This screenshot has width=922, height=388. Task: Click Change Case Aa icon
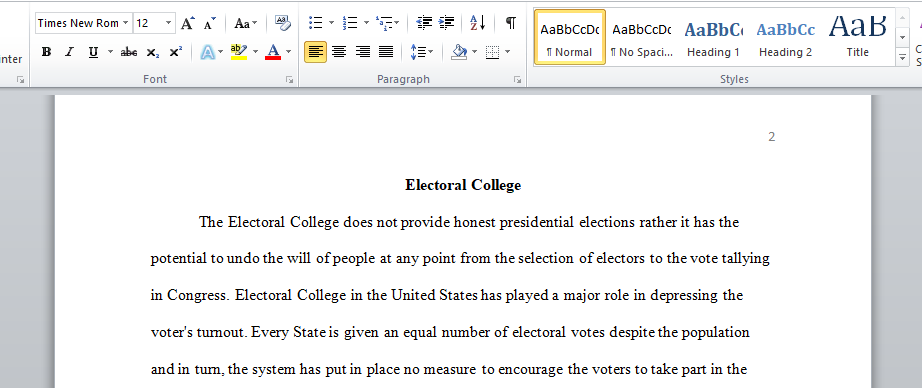[242, 23]
